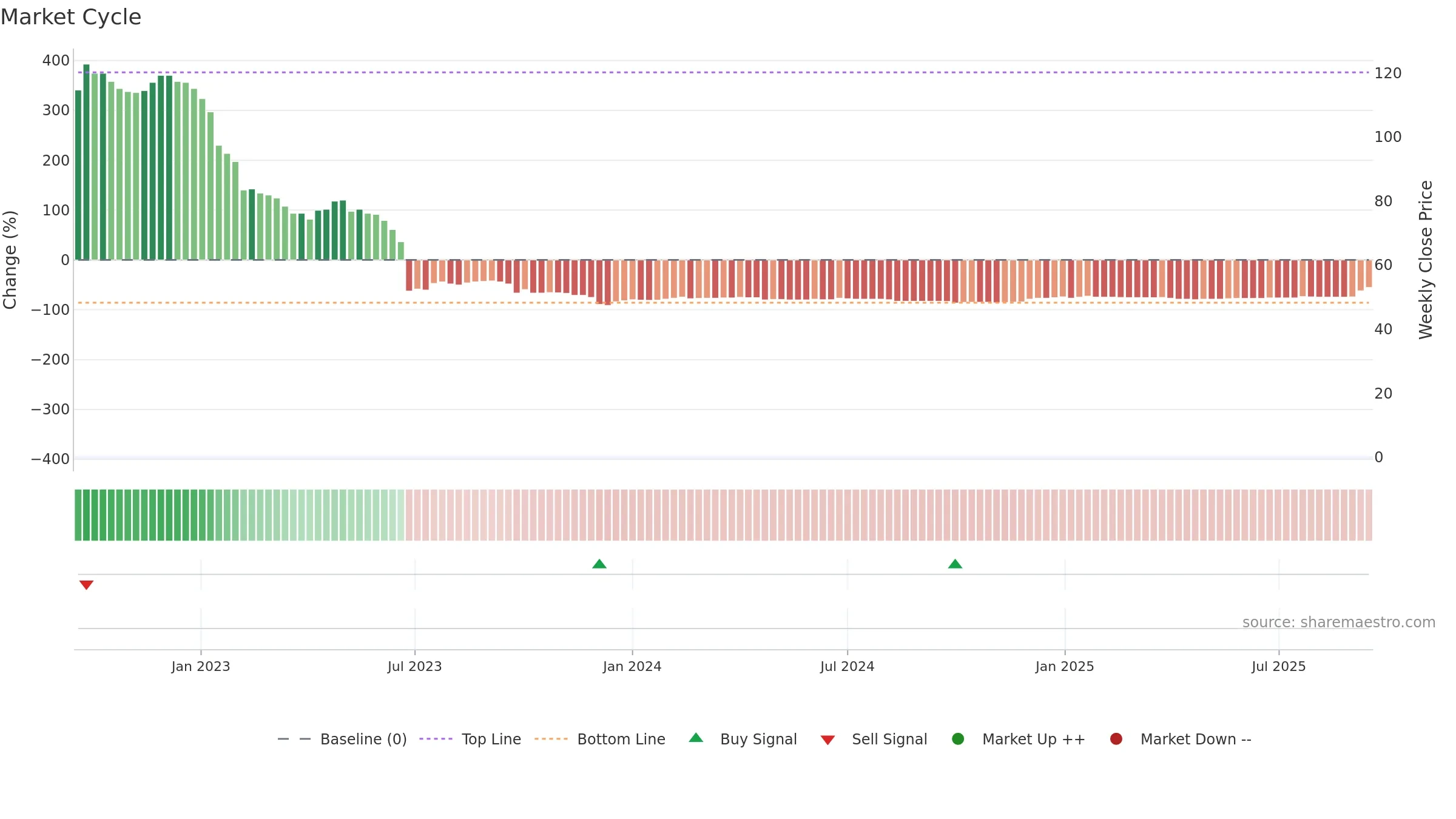Click the purple dotted Top Line legend swatch
1456x819 pixels.
pos(436,739)
